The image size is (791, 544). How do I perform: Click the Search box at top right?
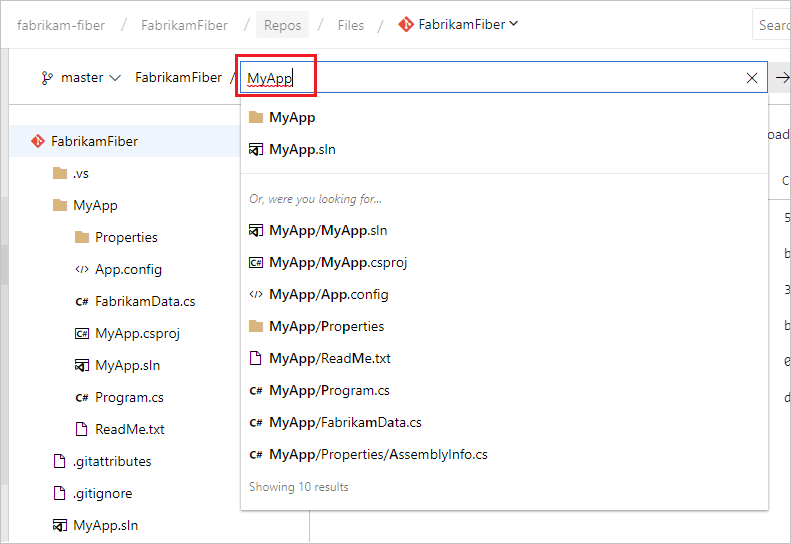[x=771, y=25]
